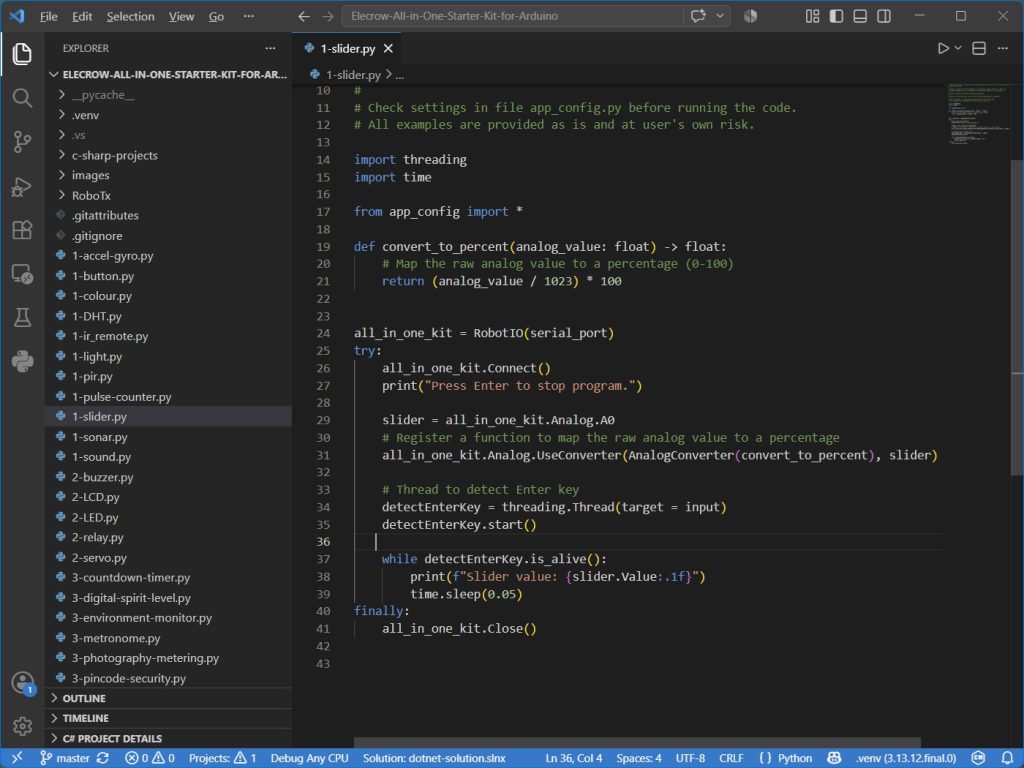Click the Ln 36, Col 4 indicator
The image size is (1024, 768).
point(573,758)
